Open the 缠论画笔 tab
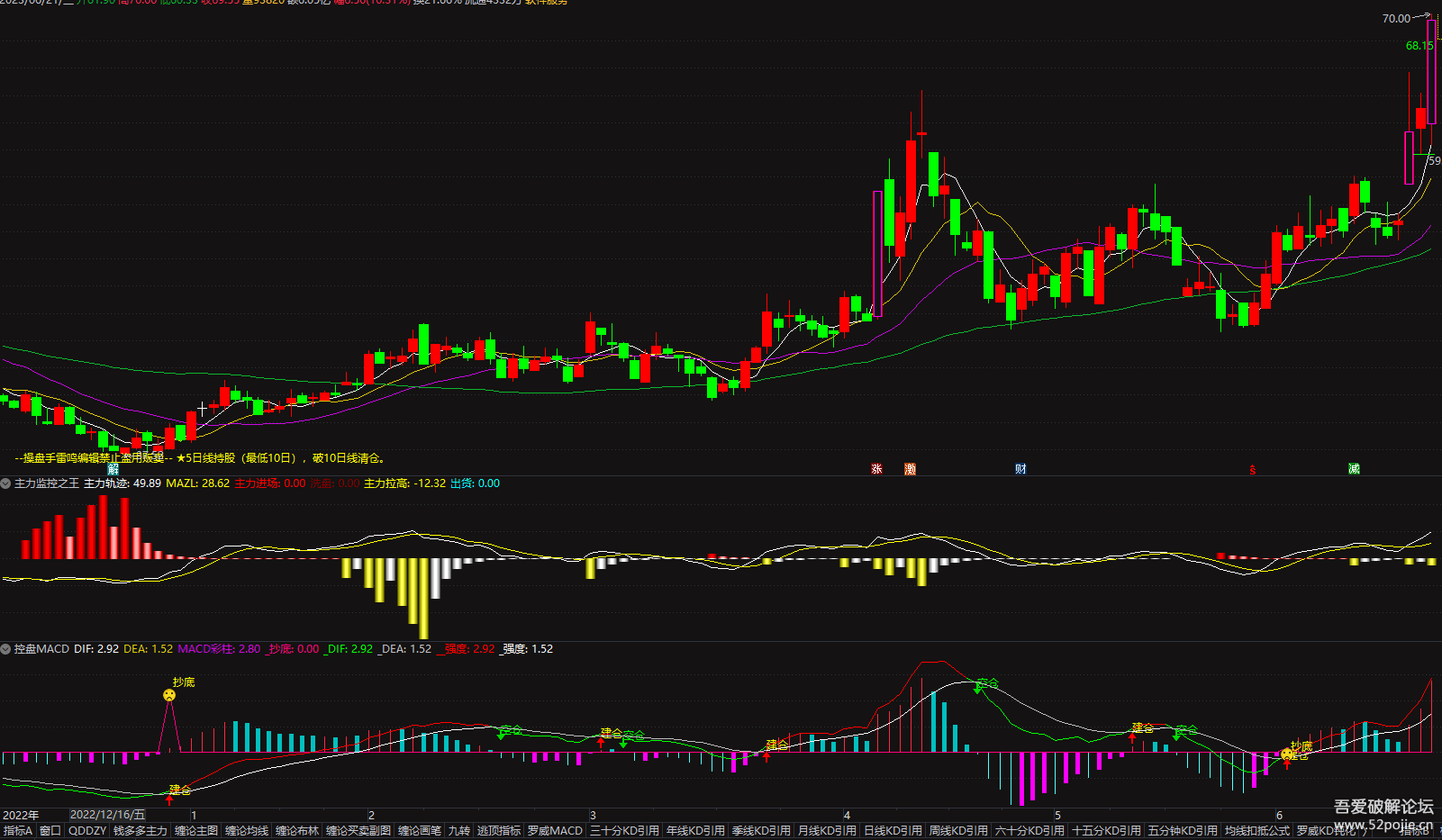Screen dimensions: 1442x840 pyautogui.click(x=420, y=831)
